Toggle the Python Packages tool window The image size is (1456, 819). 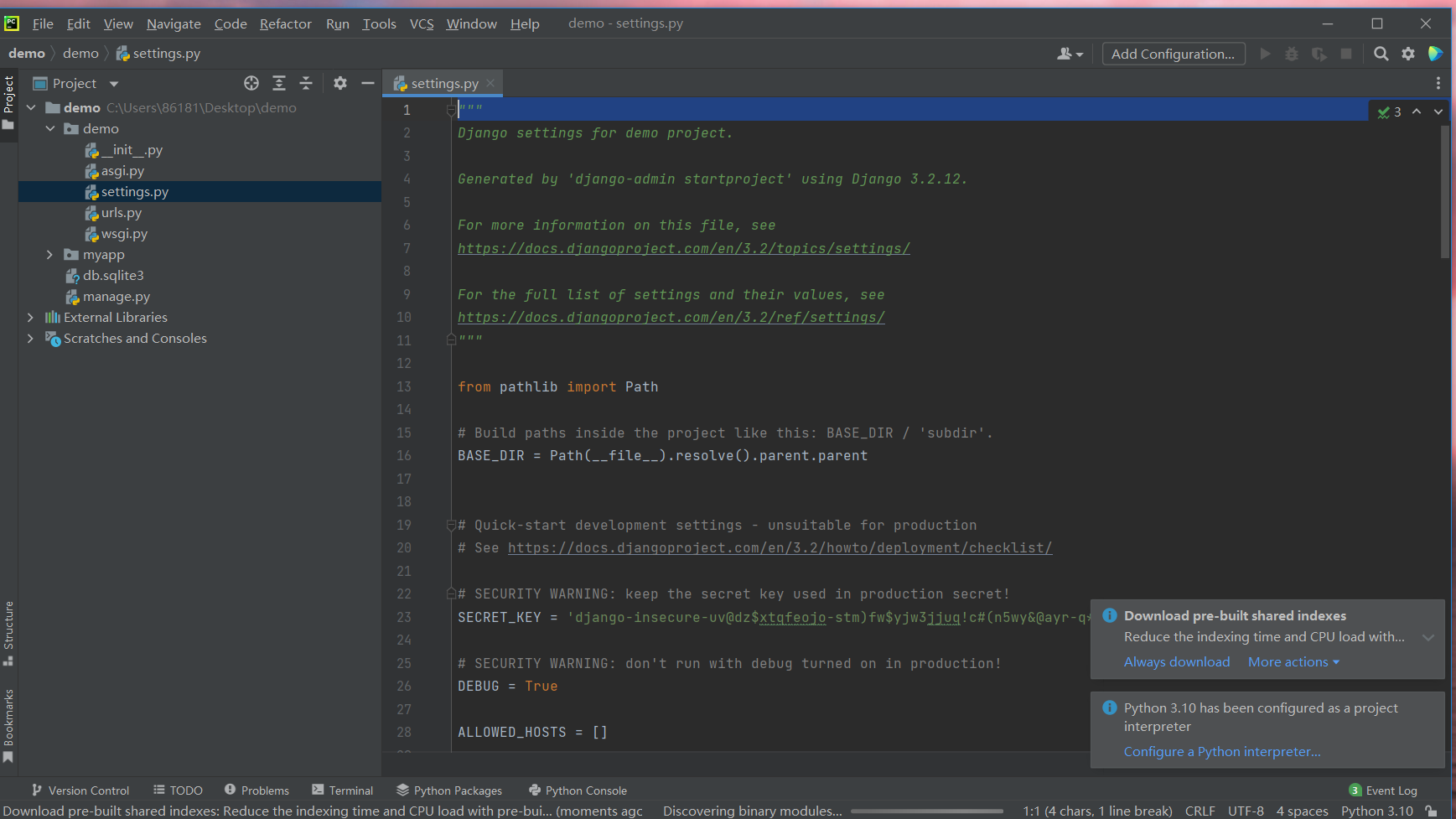(x=449, y=790)
